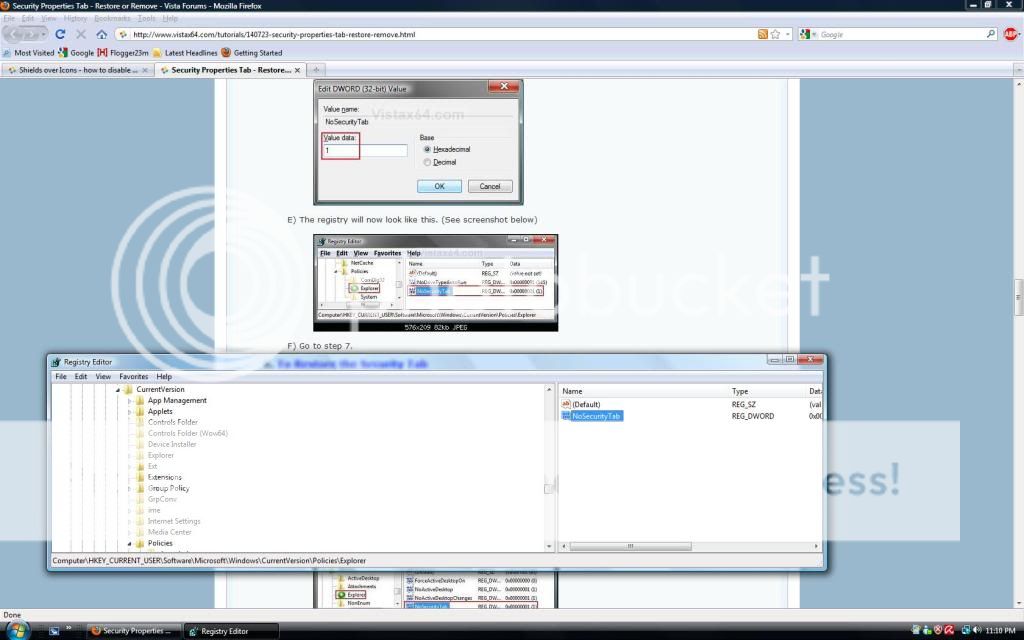This screenshot has height=640, width=1024.
Task: Click the REG_DWORD type cell of NoSecurityTab
Action: 753,416
